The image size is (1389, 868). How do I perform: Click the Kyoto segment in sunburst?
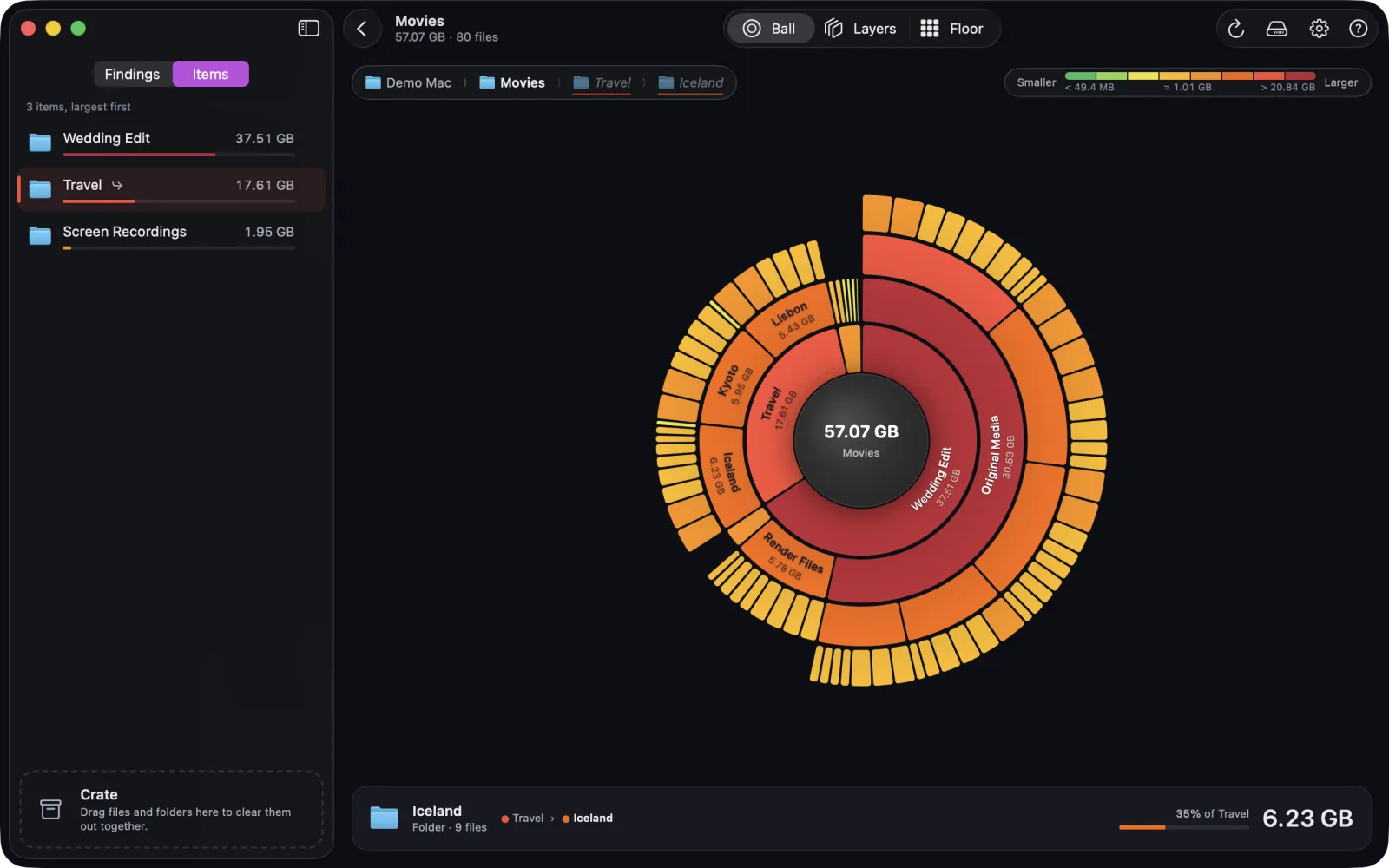[x=734, y=382]
